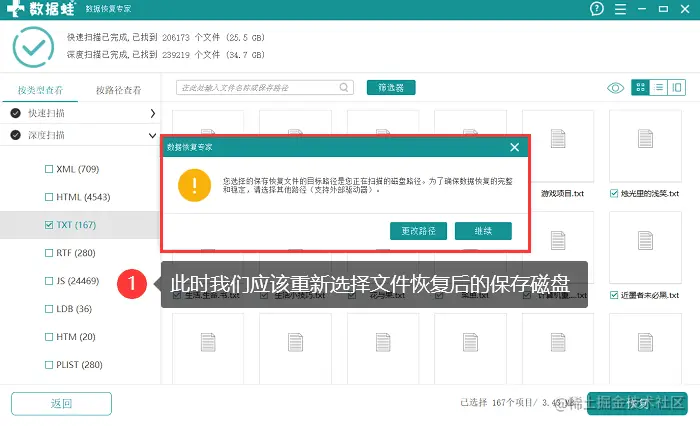
Task: Click the scan complete checkmark icon
Action: pos(33,47)
